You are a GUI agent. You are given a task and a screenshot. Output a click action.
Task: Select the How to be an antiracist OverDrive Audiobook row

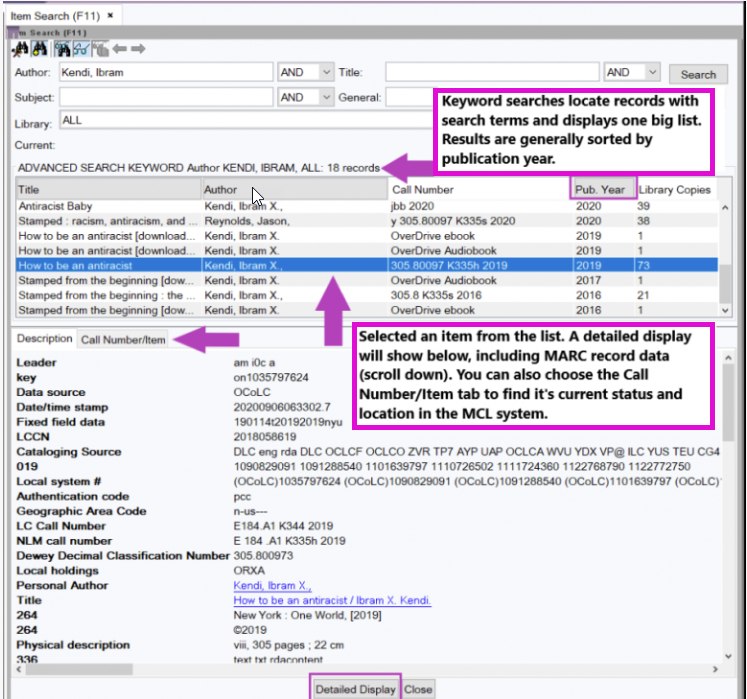(x=367, y=251)
